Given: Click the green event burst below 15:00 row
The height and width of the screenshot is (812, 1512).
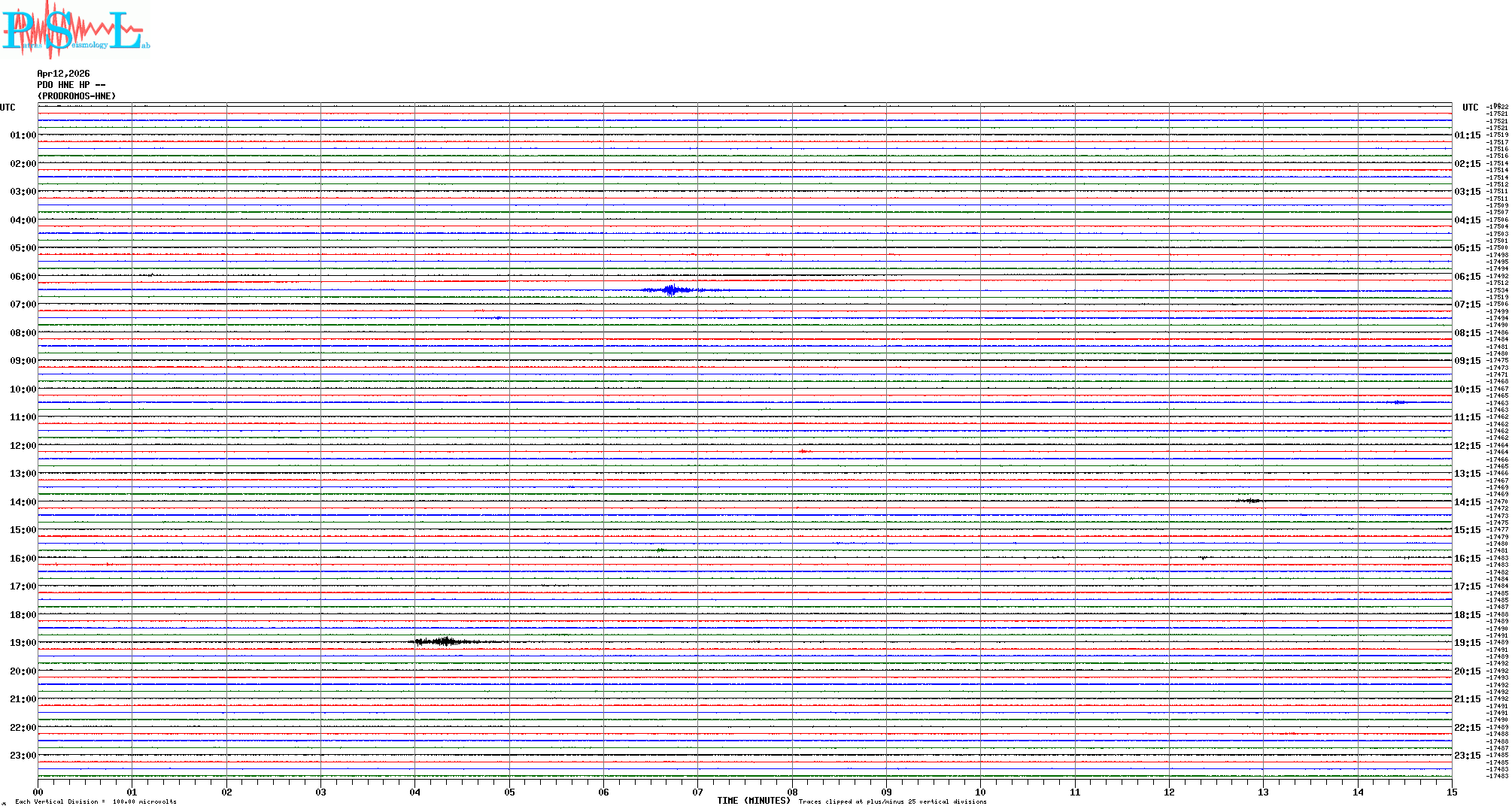Looking at the screenshot, I should (660, 550).
